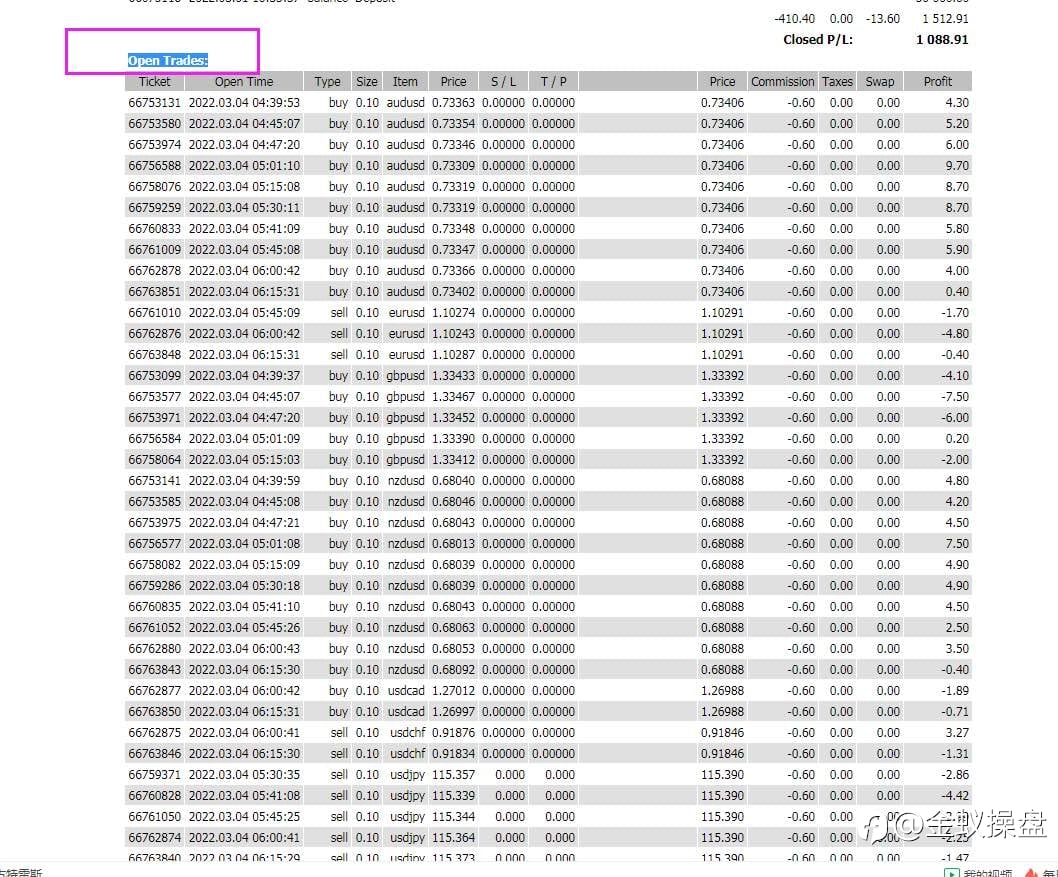Select ticket number 66762875

click(155, 732)
